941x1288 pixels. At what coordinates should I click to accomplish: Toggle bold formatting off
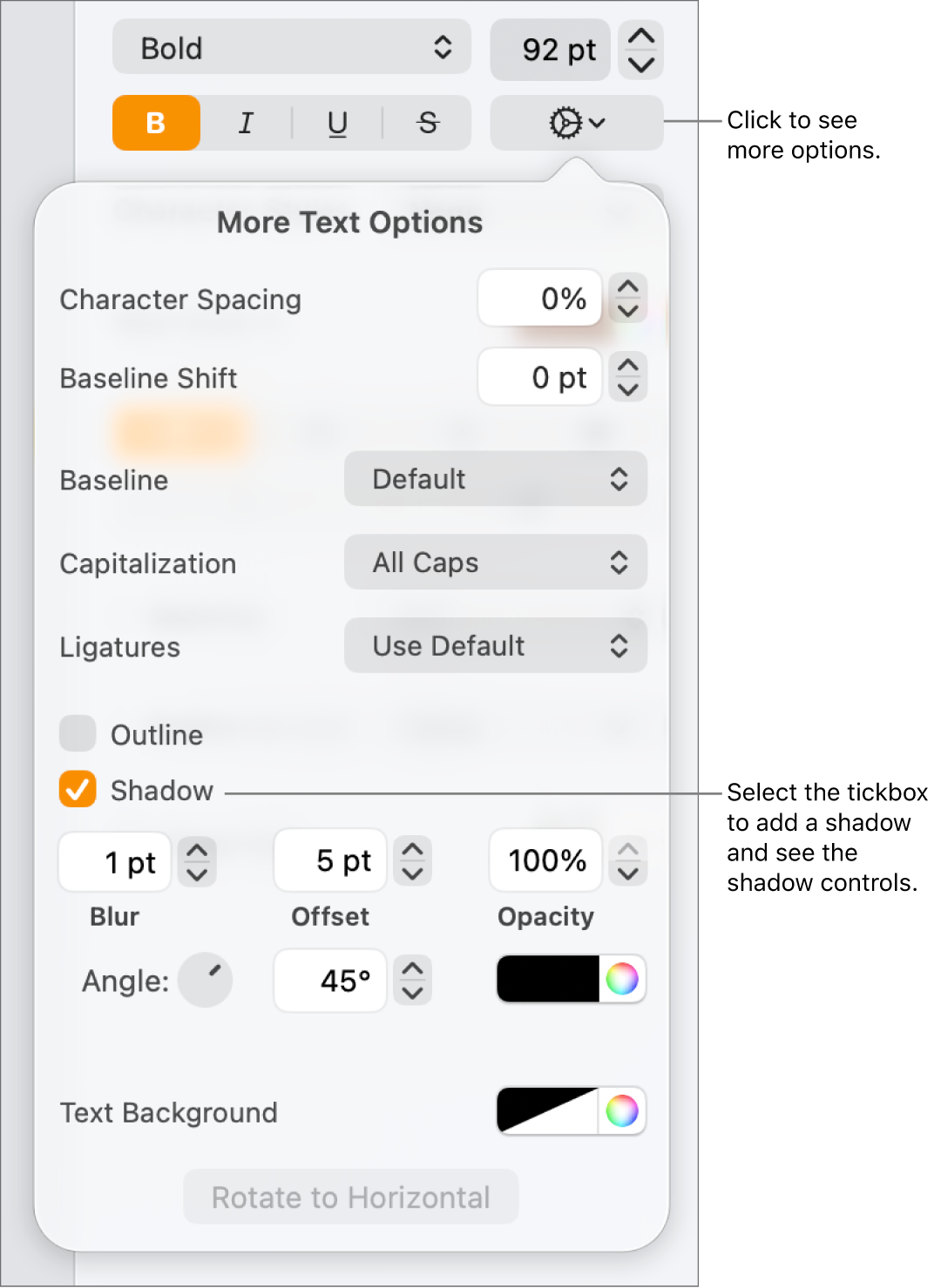point(155,123)
